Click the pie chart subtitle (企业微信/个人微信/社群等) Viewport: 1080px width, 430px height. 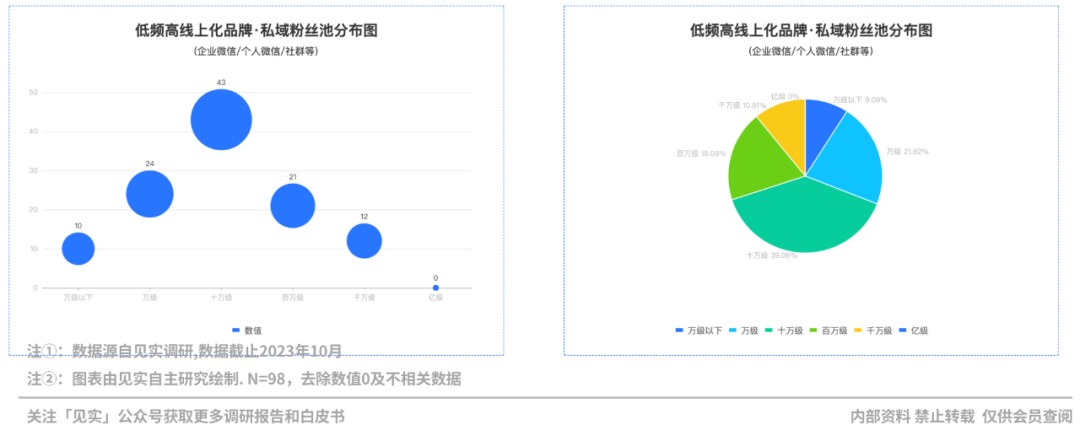(811, 51)
